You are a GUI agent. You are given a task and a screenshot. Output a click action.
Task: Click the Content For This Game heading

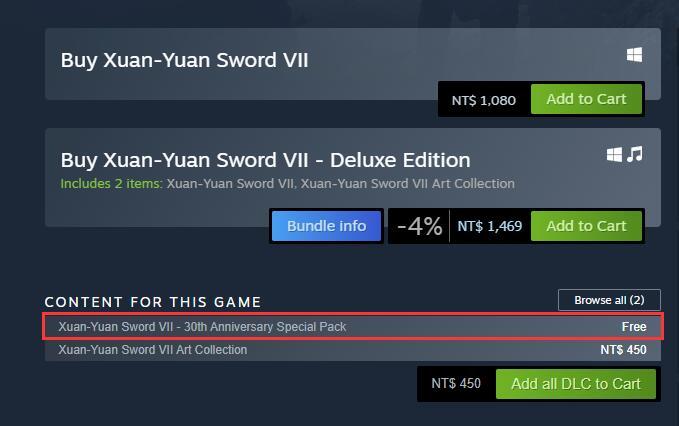point(153,302)
